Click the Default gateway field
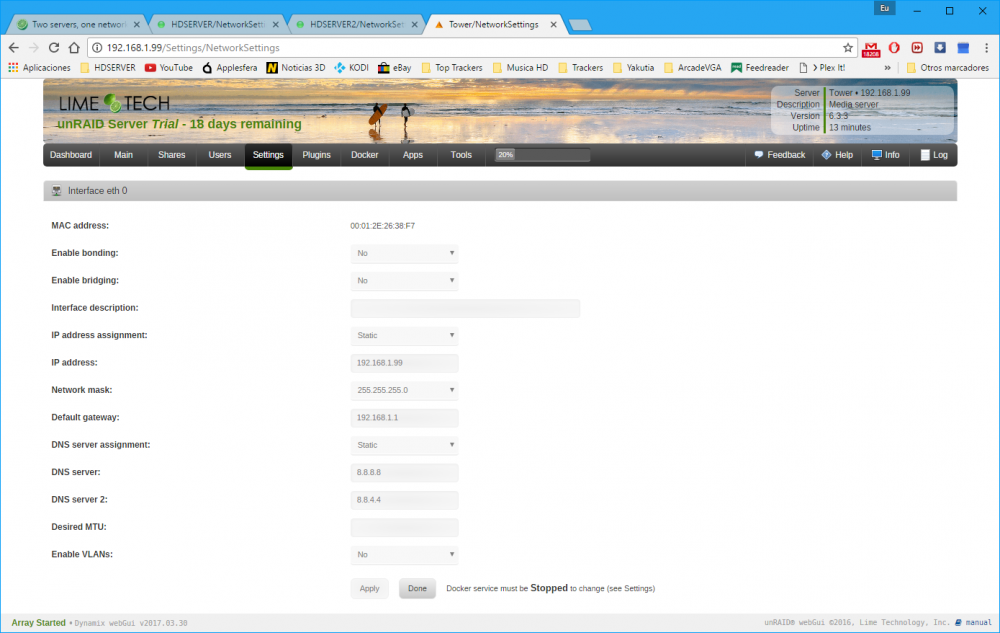Image resolution: width=1000 pixels, height=633 pixels. [404, 418]
